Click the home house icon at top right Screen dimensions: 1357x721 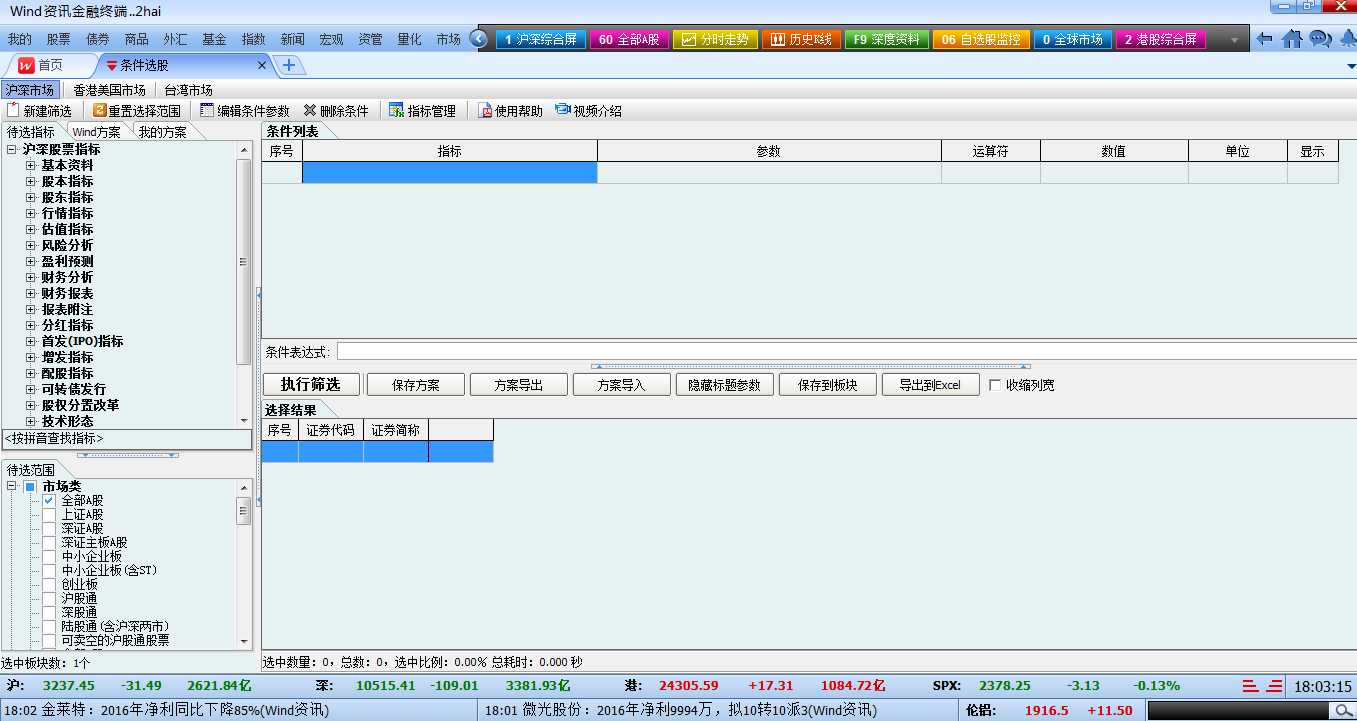[1292, 40]
